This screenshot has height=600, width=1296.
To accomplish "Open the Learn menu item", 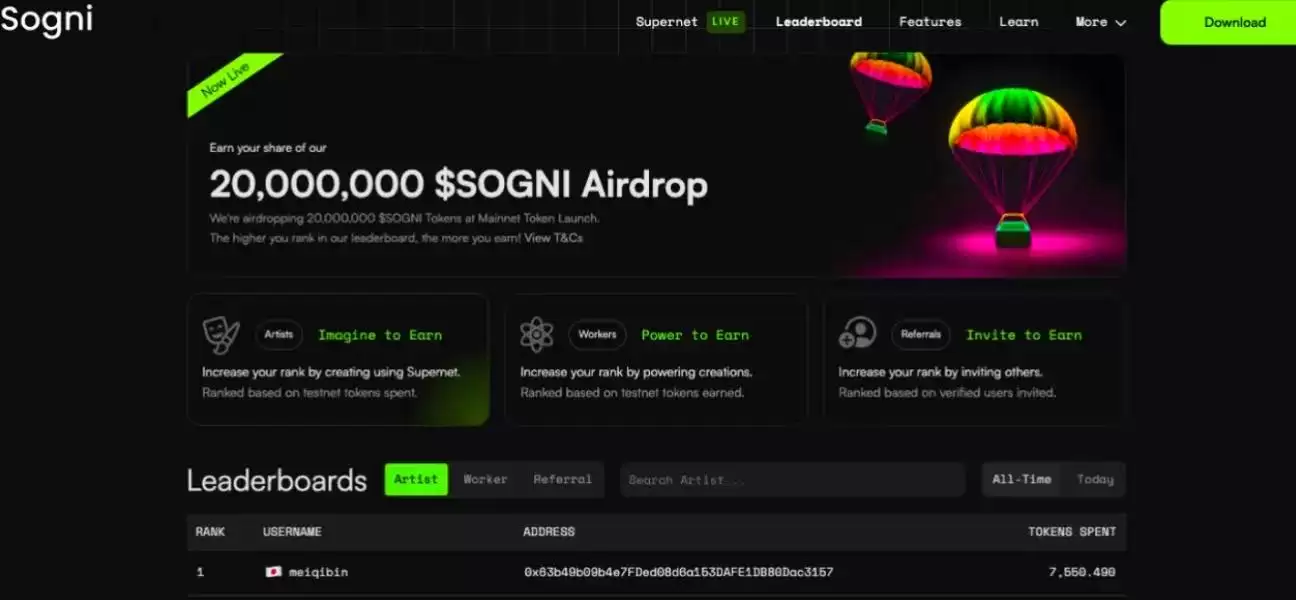I will (x=1018, y=22).
